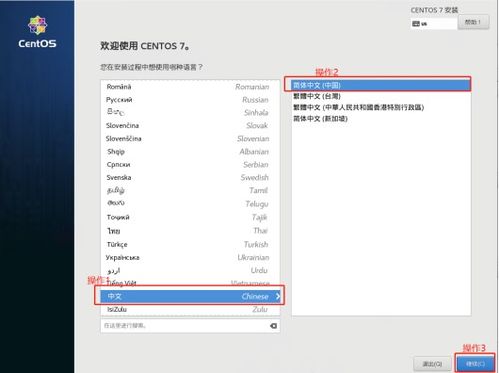Click the blue continue button at the bottom right
Screen dimensions: 499x373
tap(475, 363)
